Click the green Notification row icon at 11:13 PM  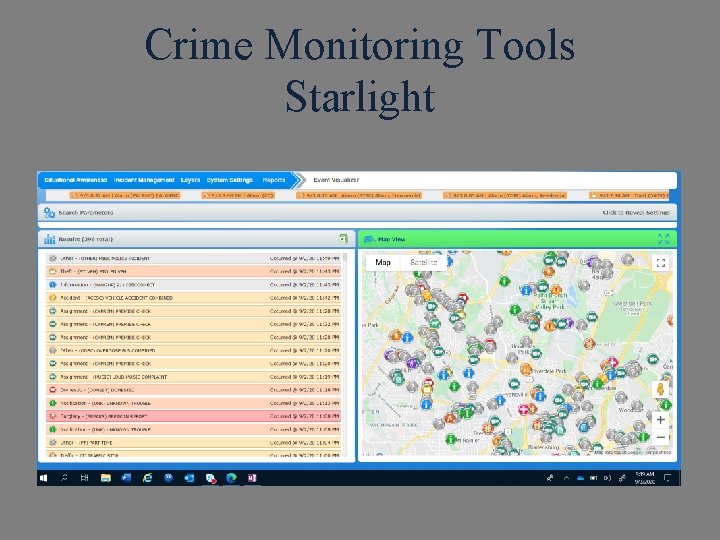click(x=53, y=403)
